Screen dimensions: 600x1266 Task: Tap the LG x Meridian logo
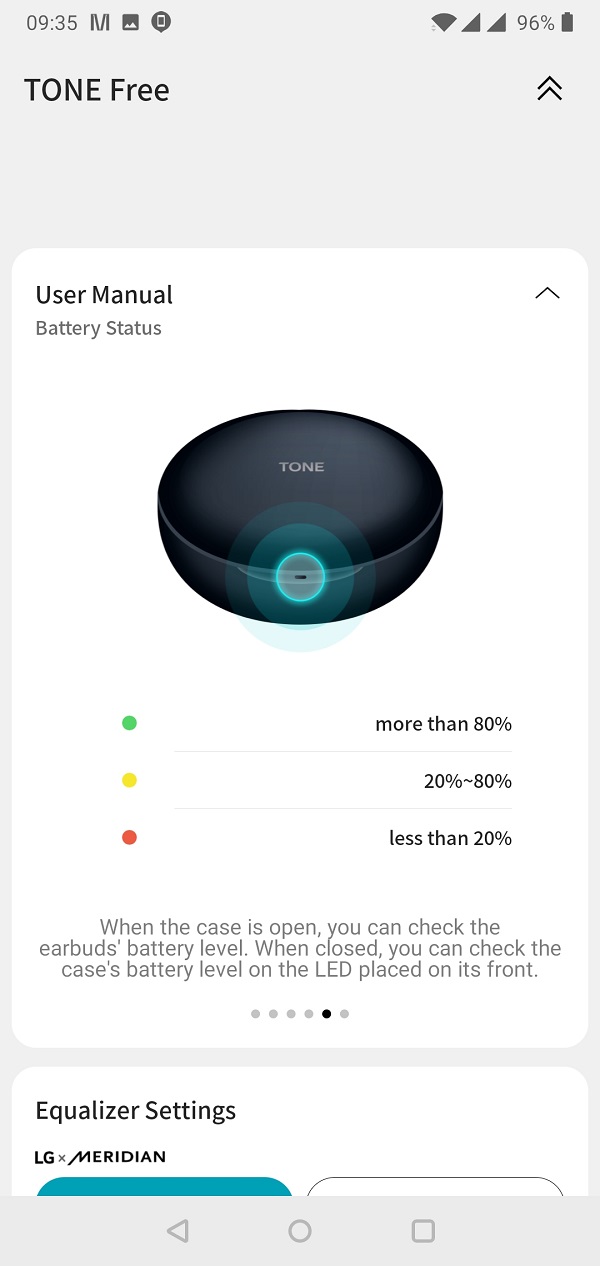tap(100, 1157)
